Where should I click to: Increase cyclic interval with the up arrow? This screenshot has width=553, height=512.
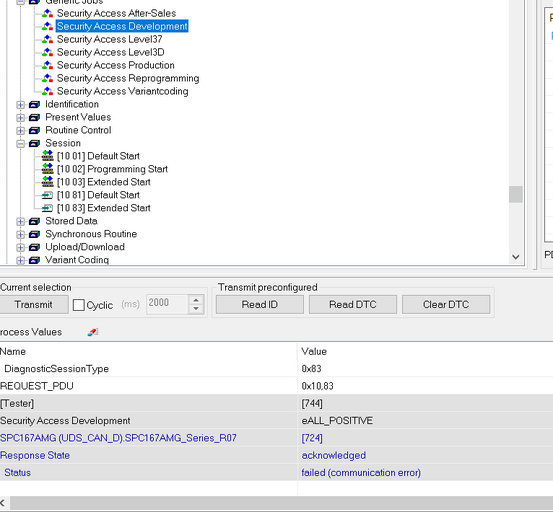196,300
